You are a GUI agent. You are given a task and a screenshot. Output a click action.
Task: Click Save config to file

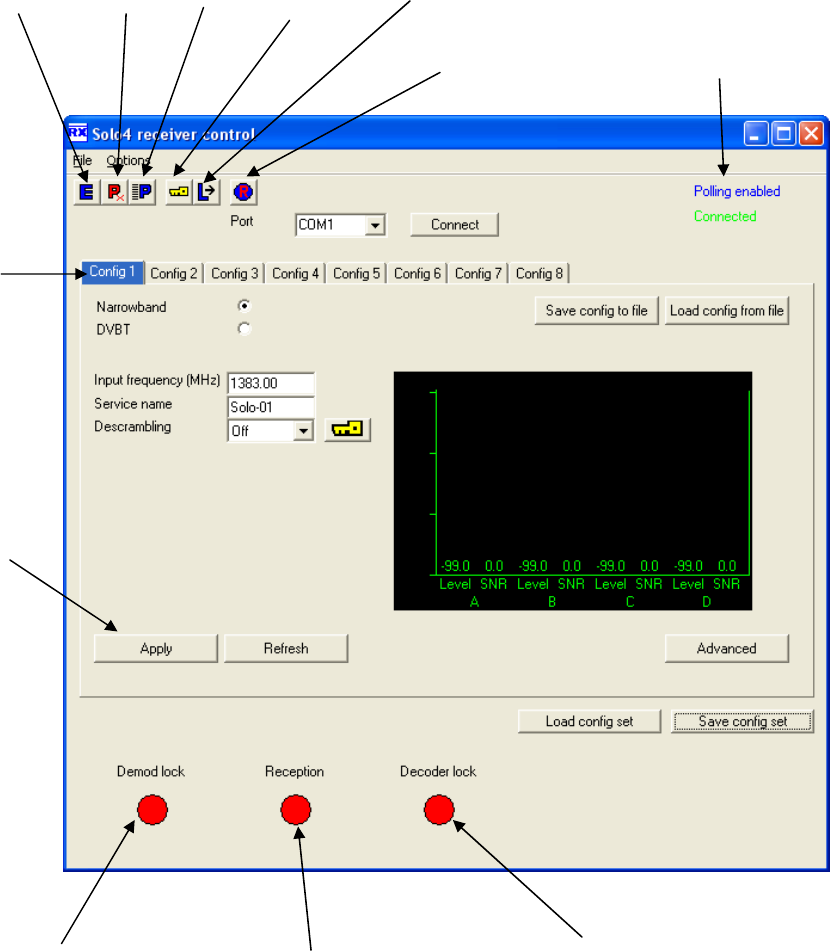tap(596, 311)
